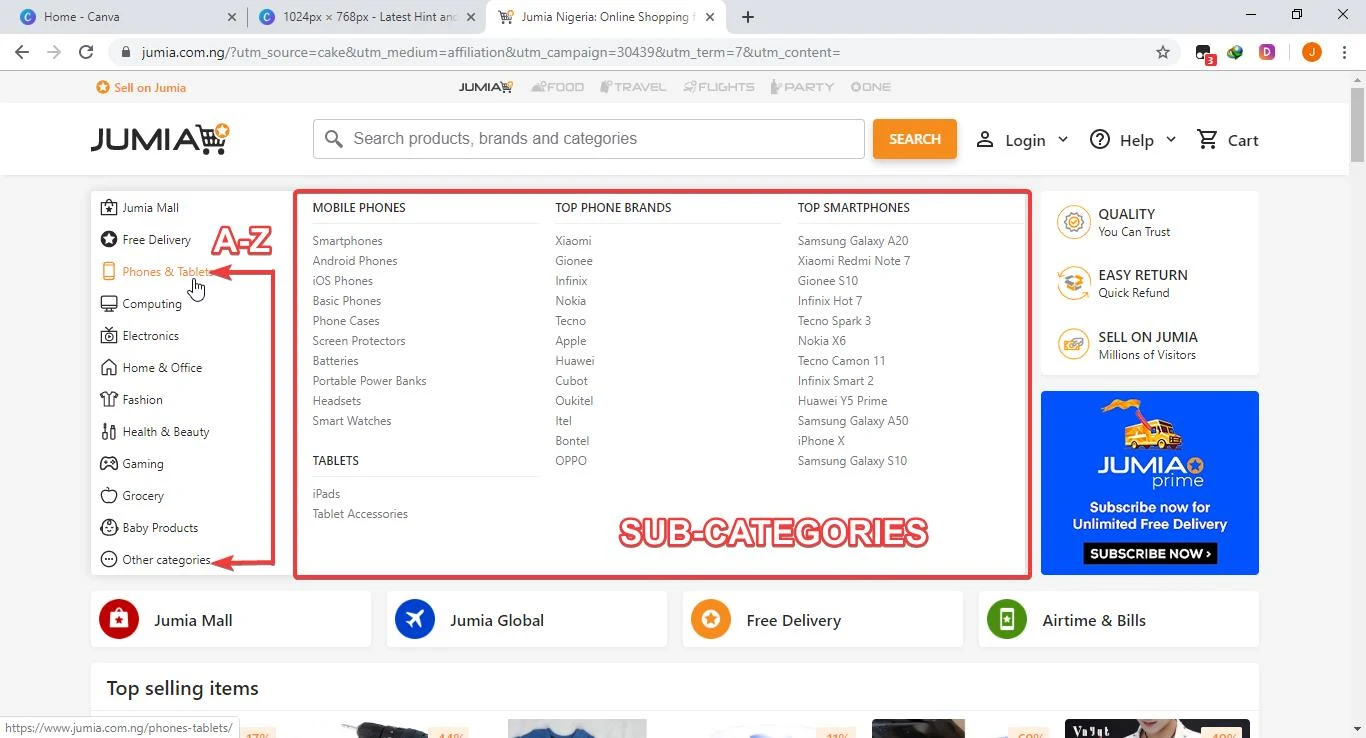Viewport: 1366px width, 738px height.
Task: Open iPhone X under Top Smartphones
Action: point(821,441)
